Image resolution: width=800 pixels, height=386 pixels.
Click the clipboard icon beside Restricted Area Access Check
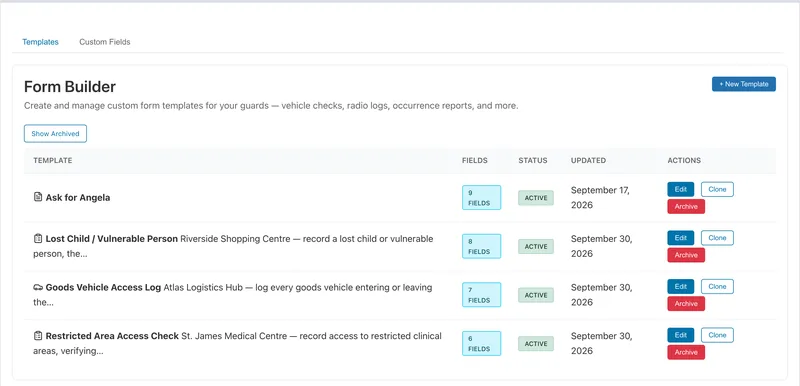pyautogui.click(x=38, y=336)
